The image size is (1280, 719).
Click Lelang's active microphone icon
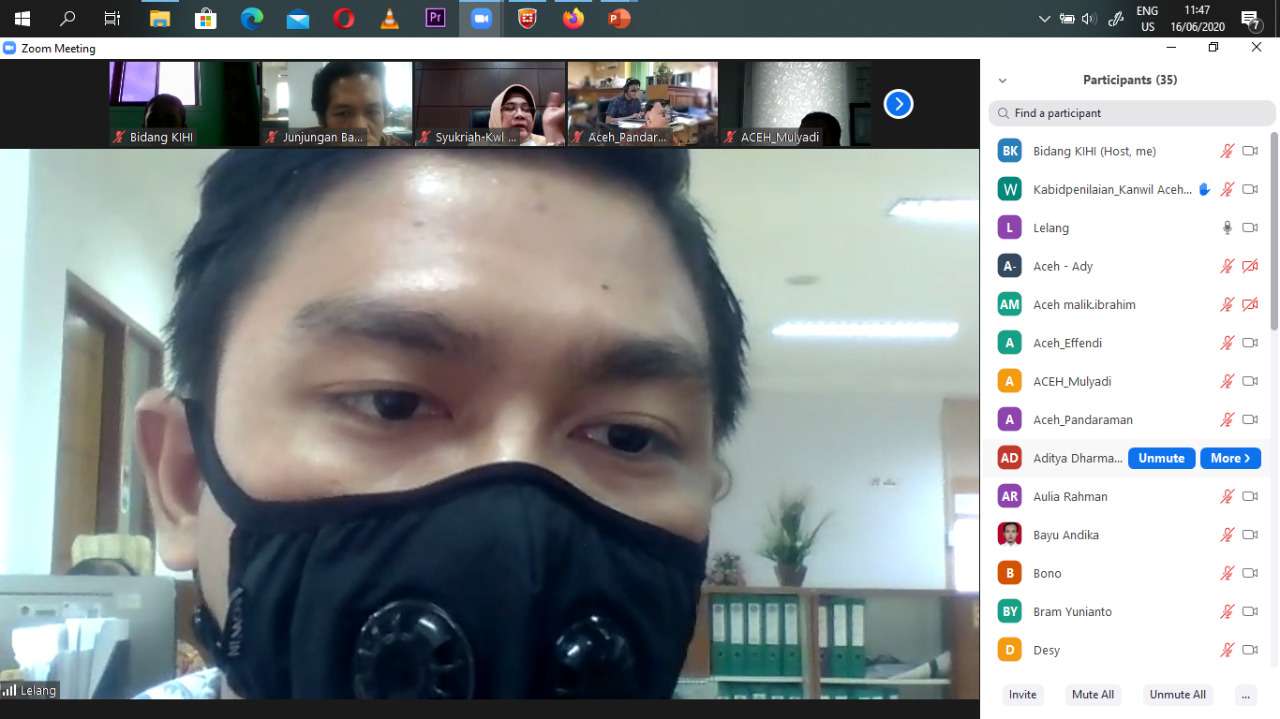pyautogui.click(x=1227, y=228)
